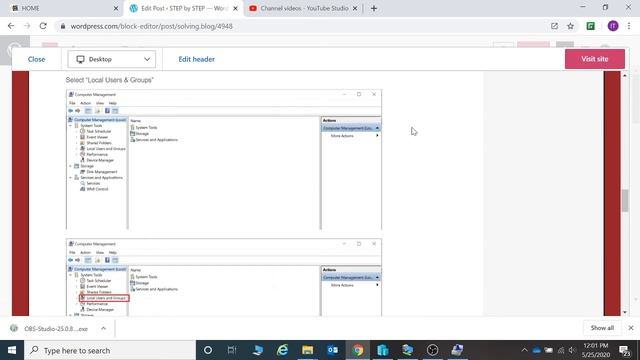Viewport: 640px width, 360px height.
Task: Open the taskbar clock and date
Action: 596,350
